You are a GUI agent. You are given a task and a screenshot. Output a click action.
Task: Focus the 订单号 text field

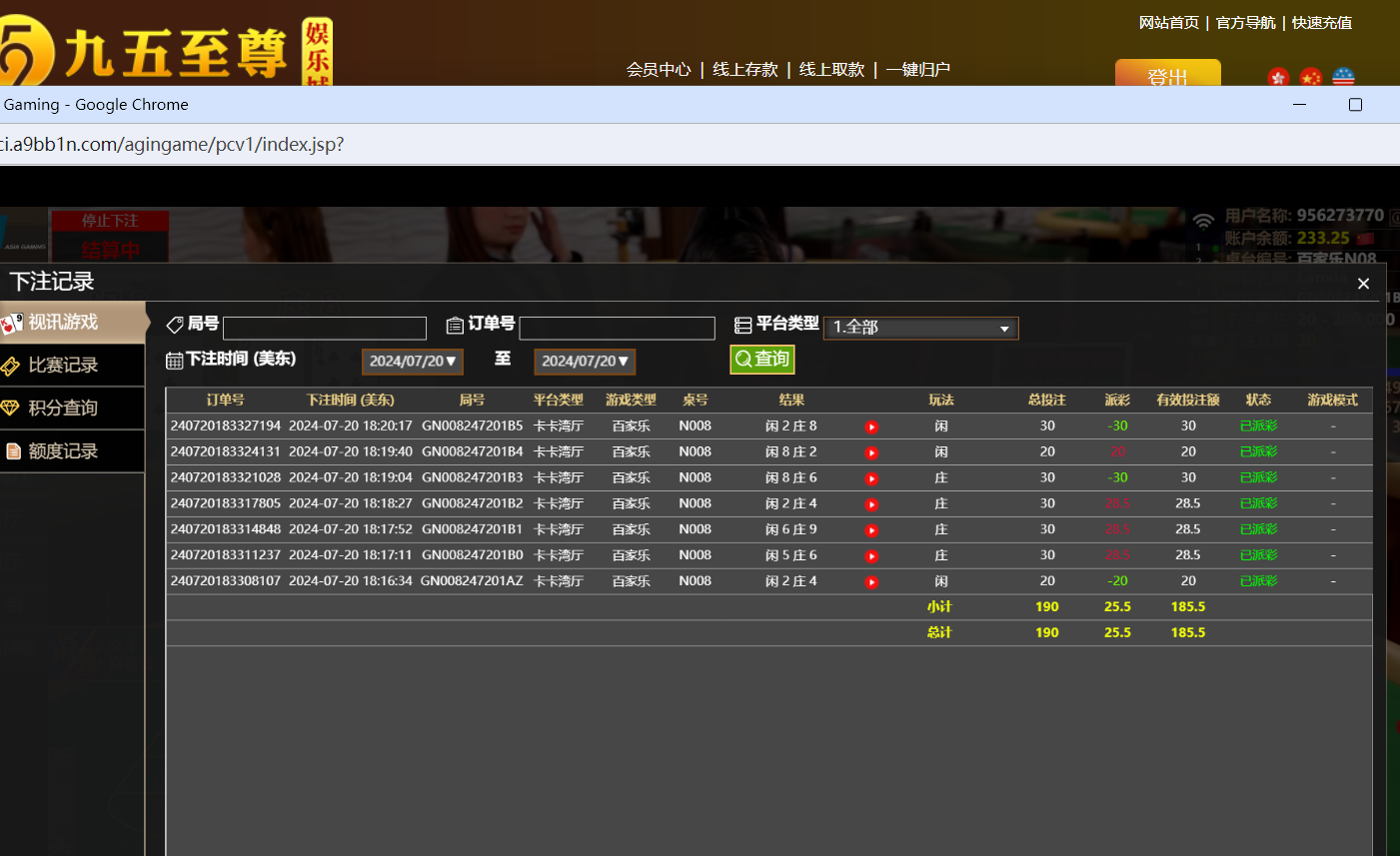[x=617, y=328]
